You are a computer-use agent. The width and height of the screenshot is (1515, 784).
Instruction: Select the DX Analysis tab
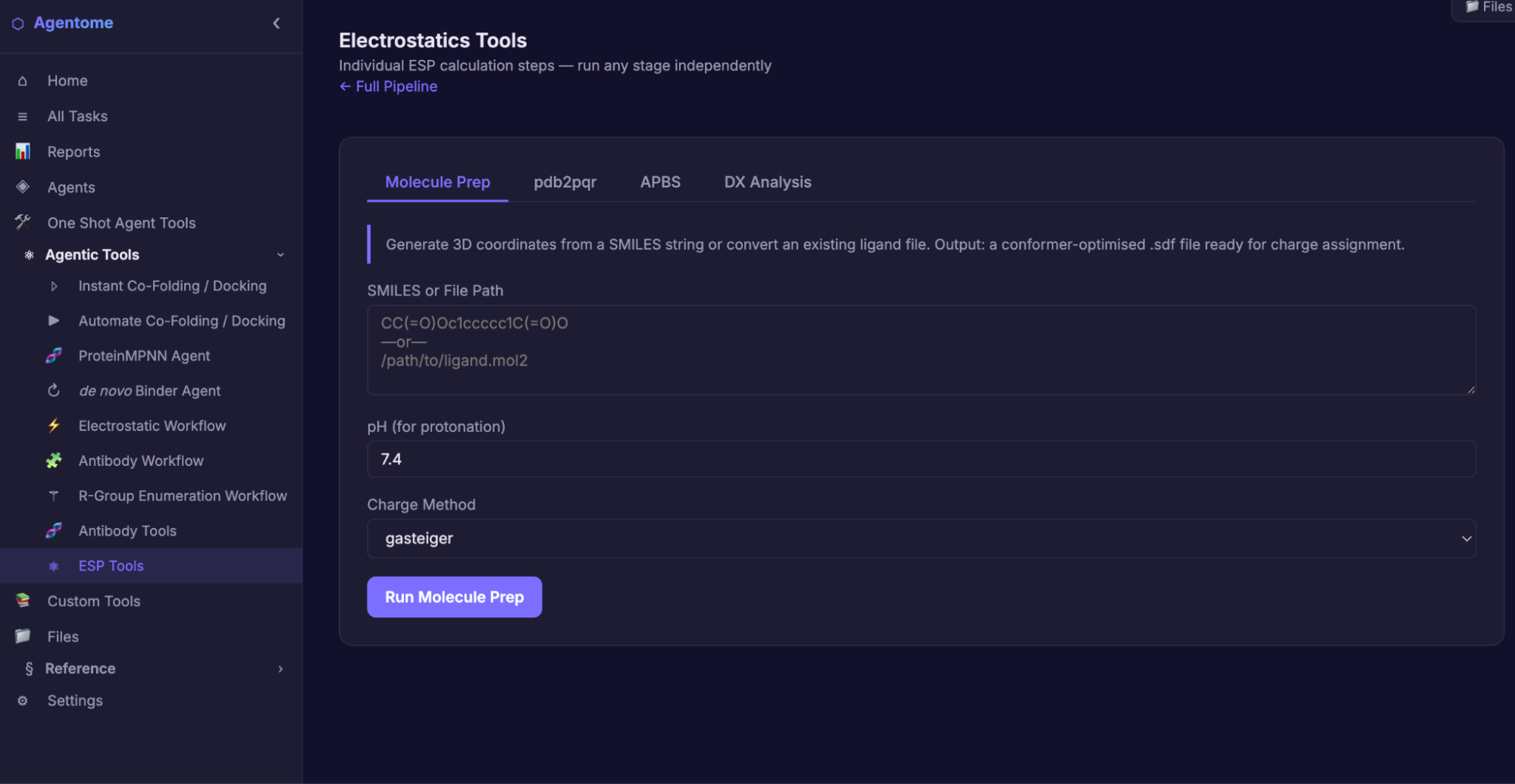[767, 183]
